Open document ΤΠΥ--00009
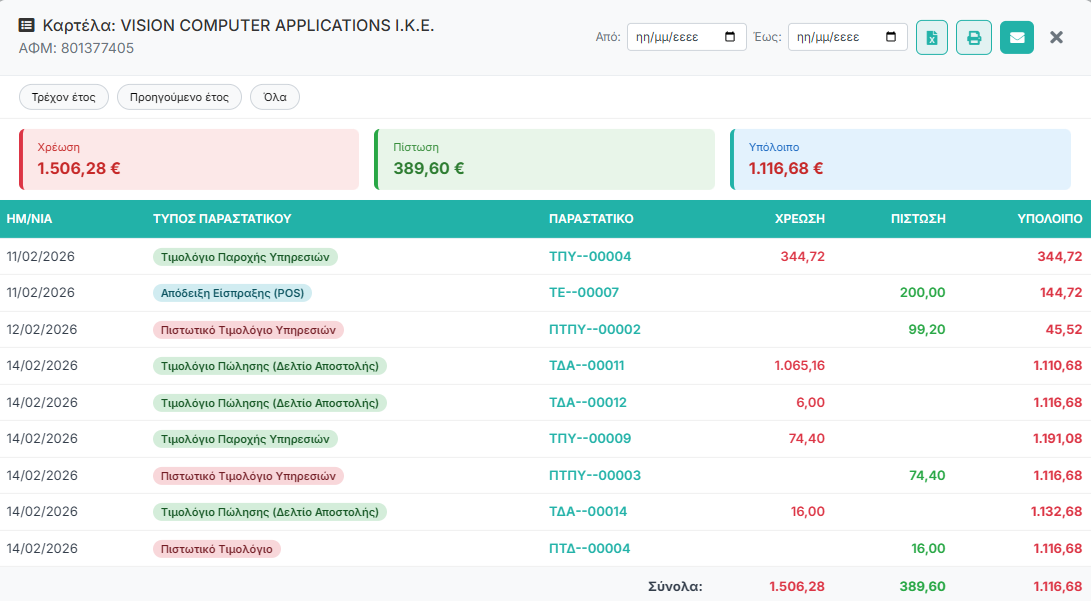Screen dimensions: 1091x601 point(590,439)
